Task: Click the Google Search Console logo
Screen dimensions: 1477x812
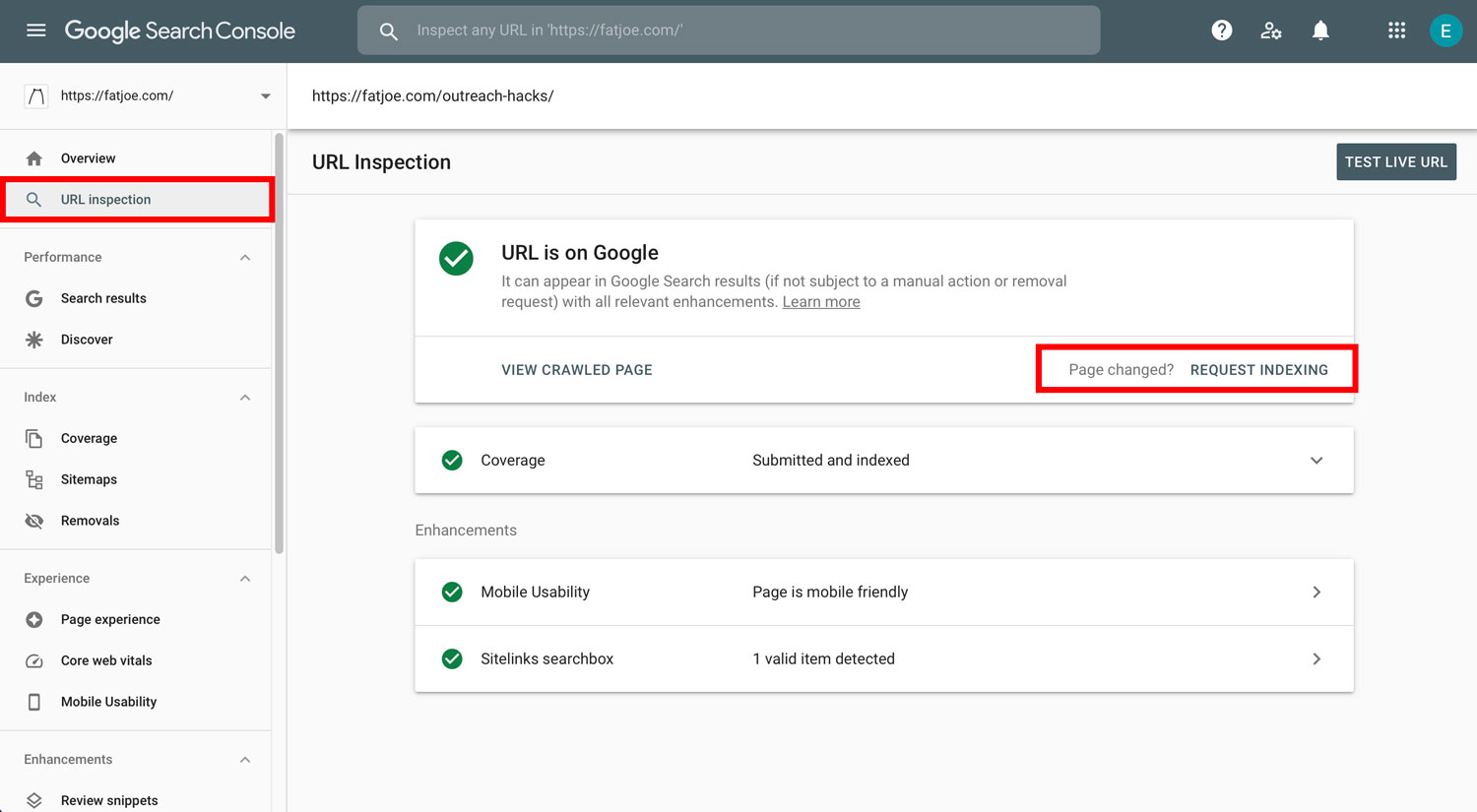Action: tap(180, 31)
